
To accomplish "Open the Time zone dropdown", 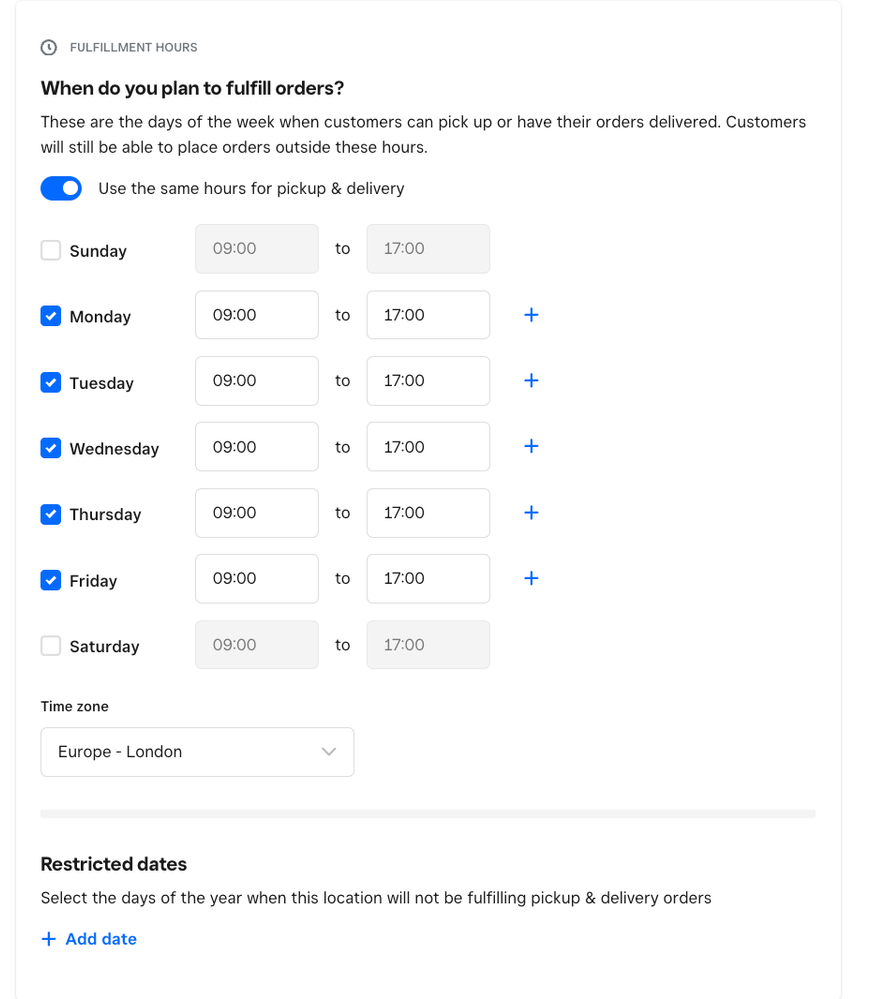I will [197, 752].
